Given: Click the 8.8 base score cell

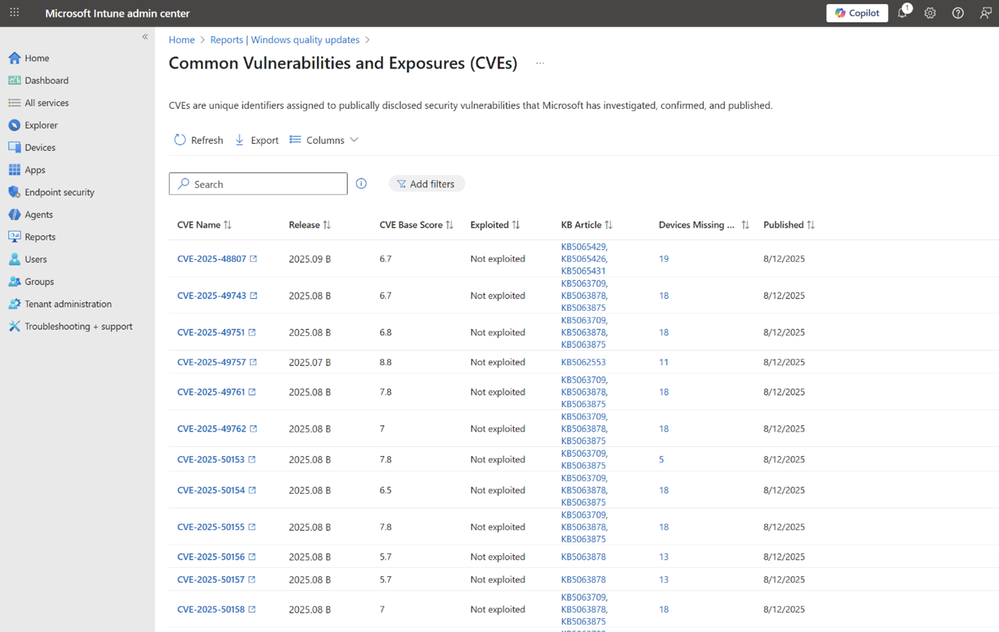Looking at the screenshot, I should pyautogui.click(x=385, y=362).
